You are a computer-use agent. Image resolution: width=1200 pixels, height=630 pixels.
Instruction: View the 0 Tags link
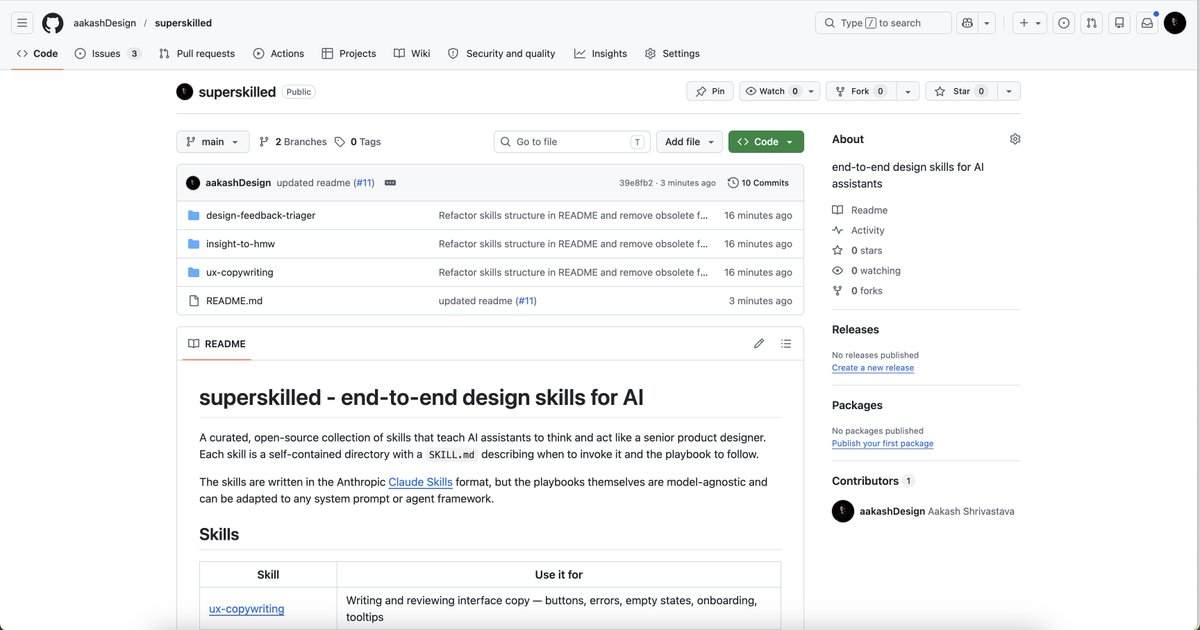pyautogui.click(x=357, y=142)
